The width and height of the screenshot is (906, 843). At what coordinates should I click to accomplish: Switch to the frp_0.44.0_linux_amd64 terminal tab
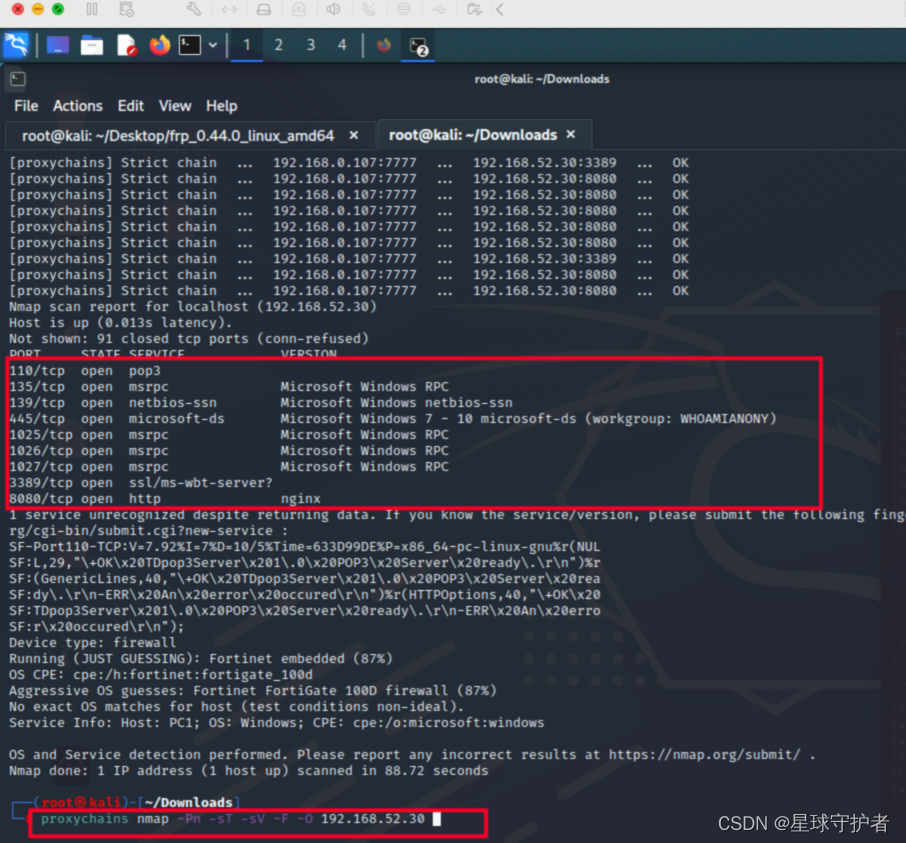click(x=178, y=136)
